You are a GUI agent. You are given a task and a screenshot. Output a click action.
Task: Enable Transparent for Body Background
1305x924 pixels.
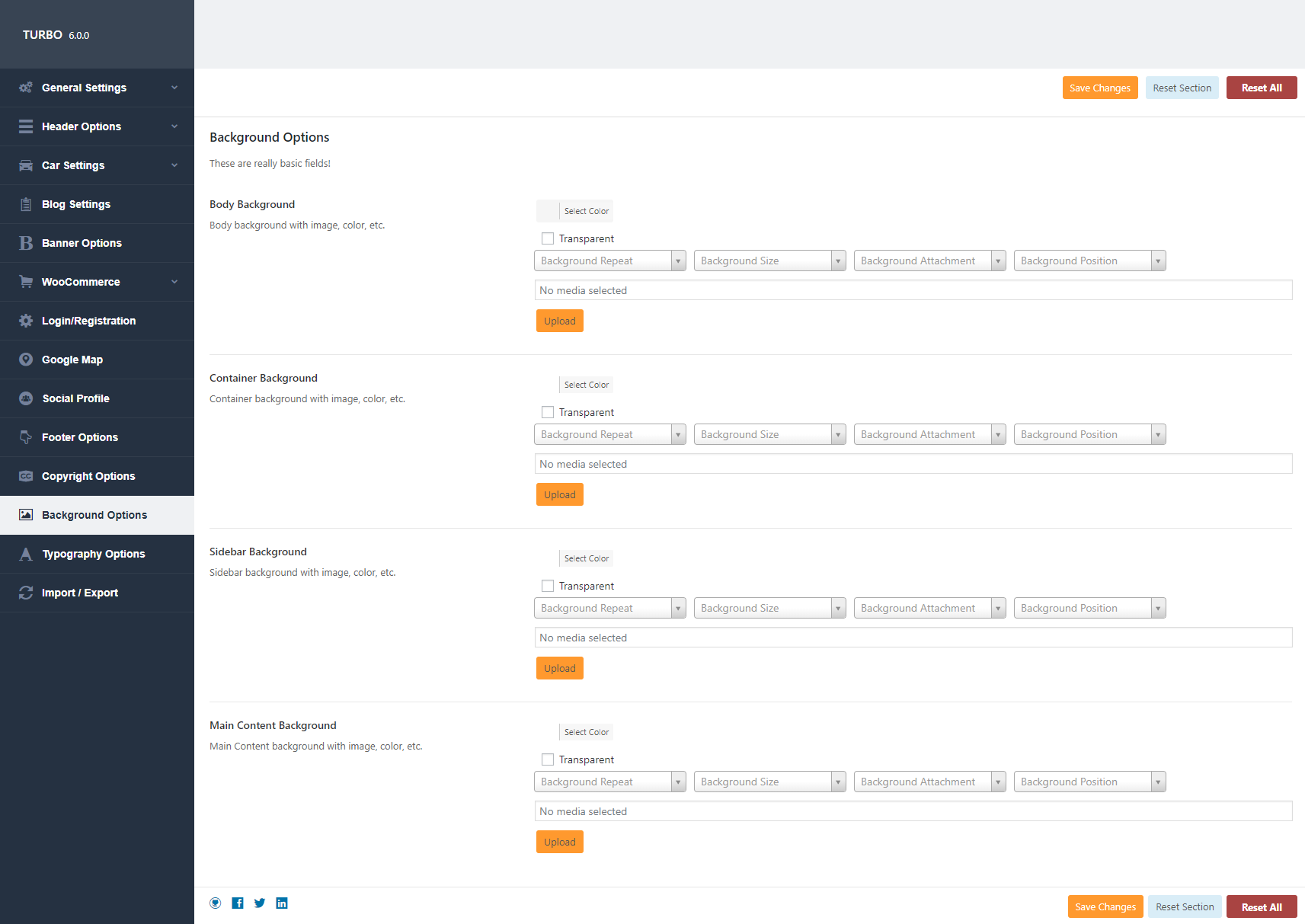[x=548, y=238]
